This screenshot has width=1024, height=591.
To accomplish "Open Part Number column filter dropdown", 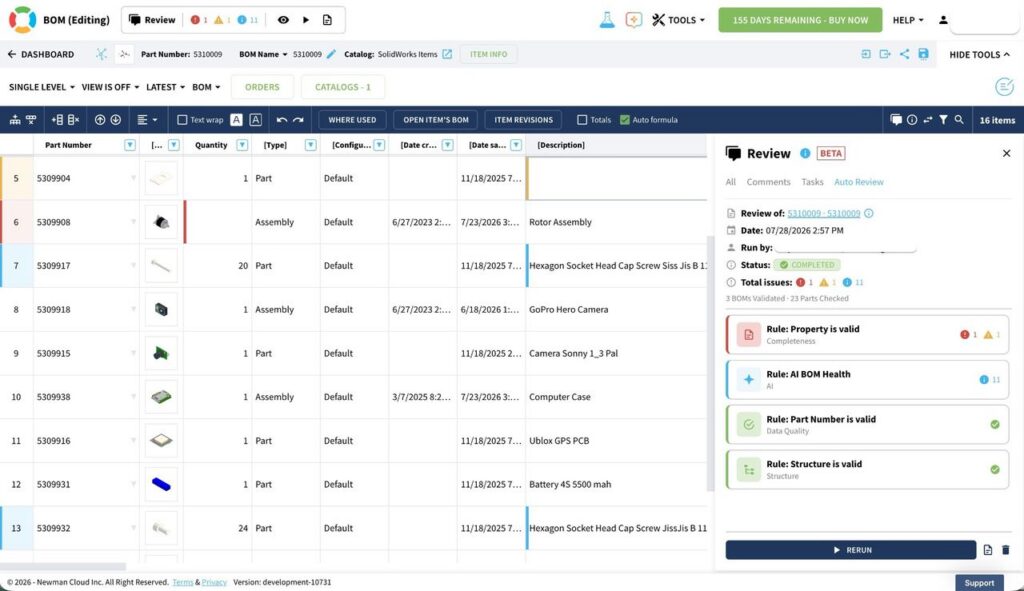I will pyautogui.click(x=130, y=145).
